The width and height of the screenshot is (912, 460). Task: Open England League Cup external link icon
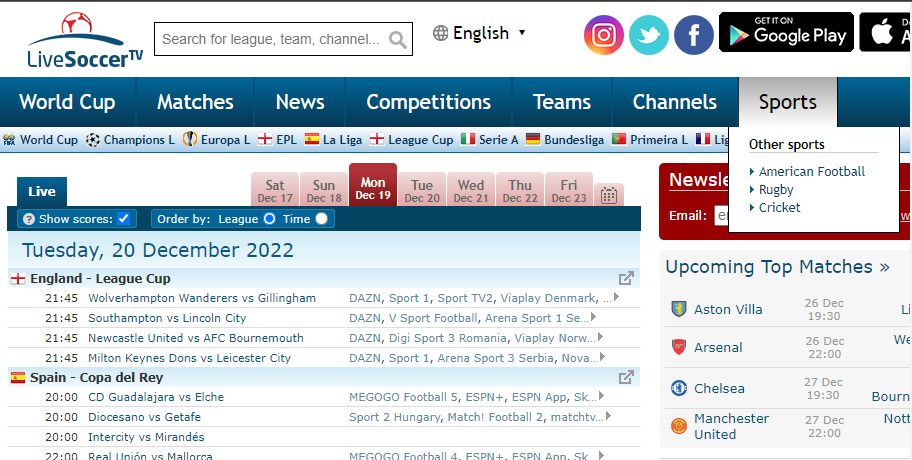(626, 279)
